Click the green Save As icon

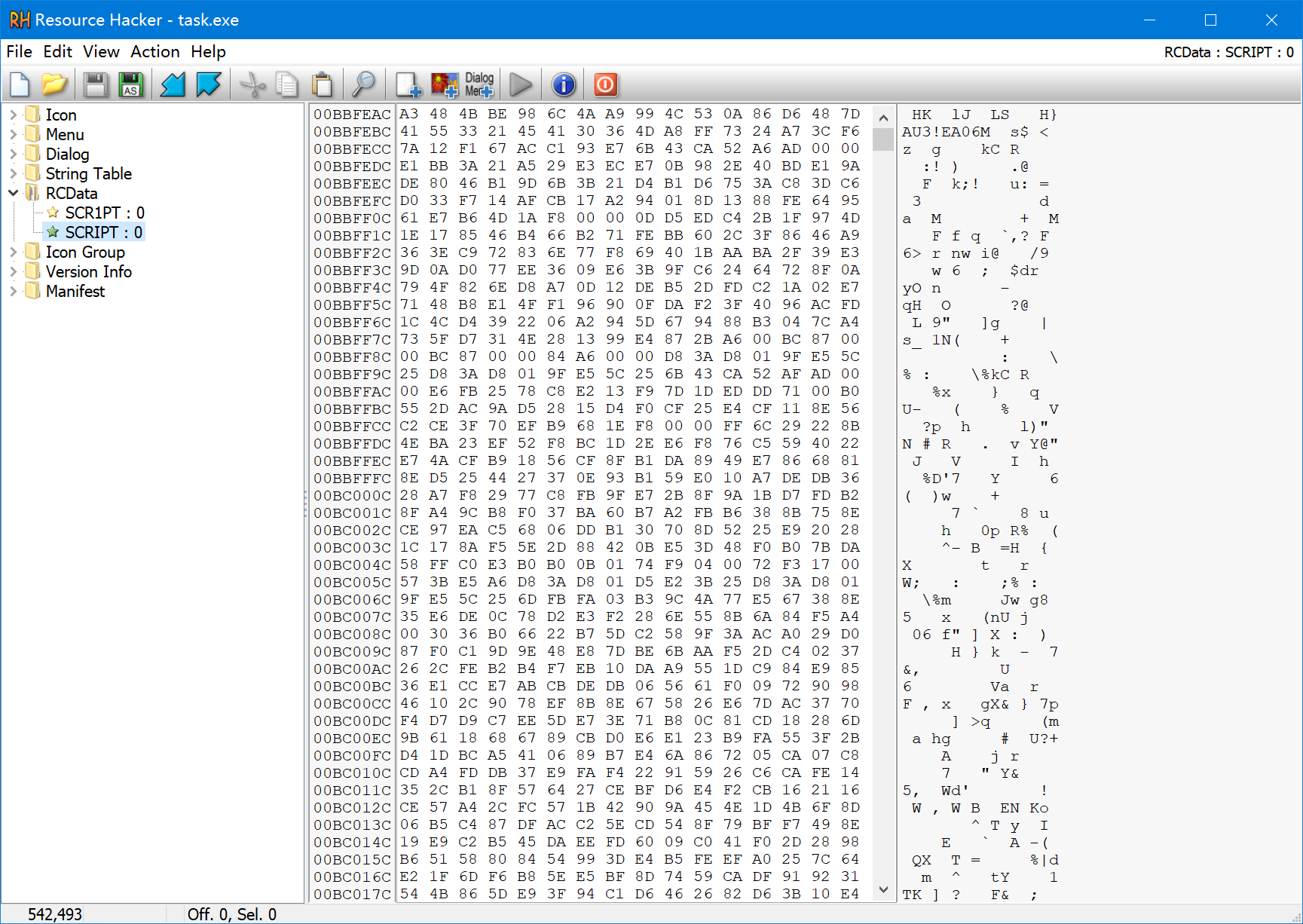point(131,84)
